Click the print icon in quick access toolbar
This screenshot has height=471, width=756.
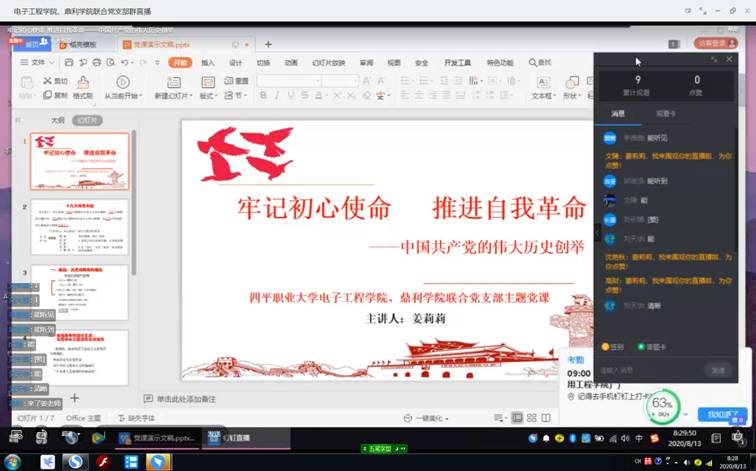click(96, 63)
